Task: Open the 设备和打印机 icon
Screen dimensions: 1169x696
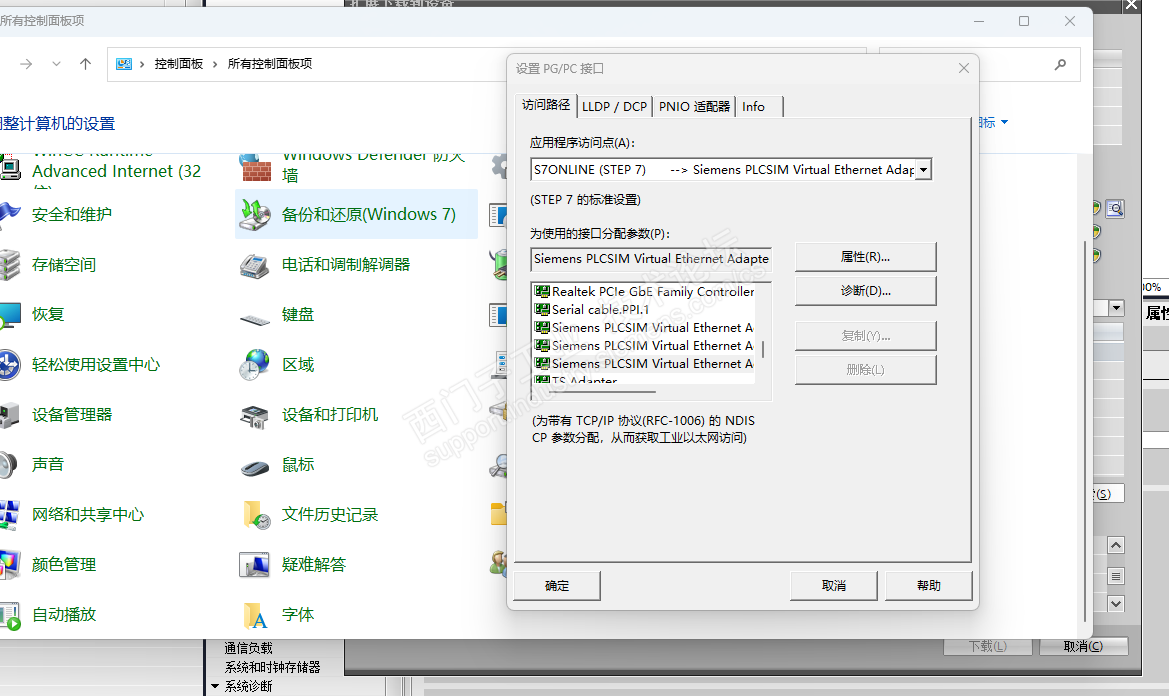Action: pyautogui.click(x=254, y=417)
